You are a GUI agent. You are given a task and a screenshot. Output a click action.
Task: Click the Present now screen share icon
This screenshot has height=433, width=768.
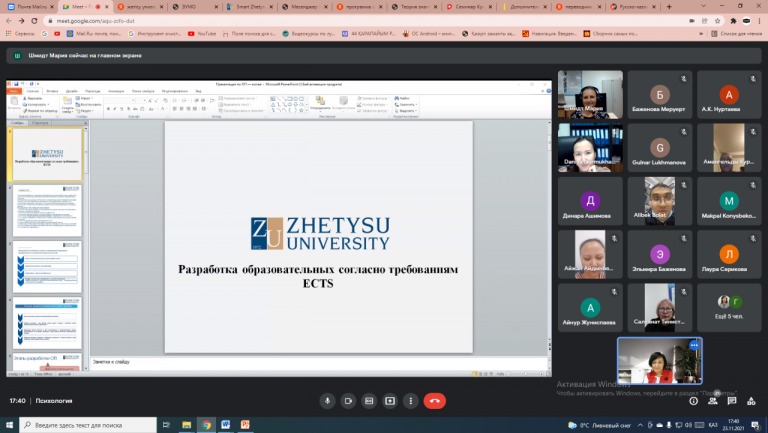click(x=390, y=400)
